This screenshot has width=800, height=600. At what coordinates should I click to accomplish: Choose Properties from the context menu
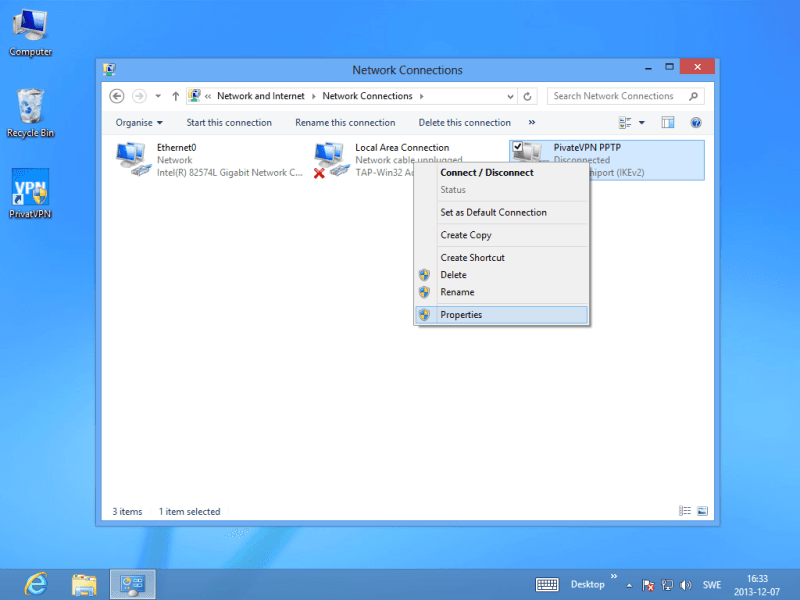point(461,314)
